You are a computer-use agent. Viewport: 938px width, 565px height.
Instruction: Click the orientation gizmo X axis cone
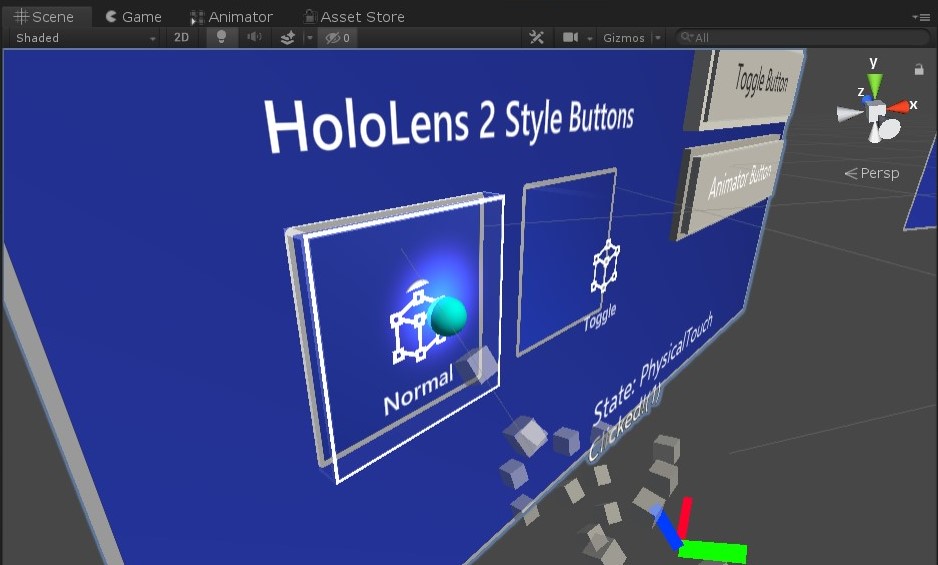898,107
